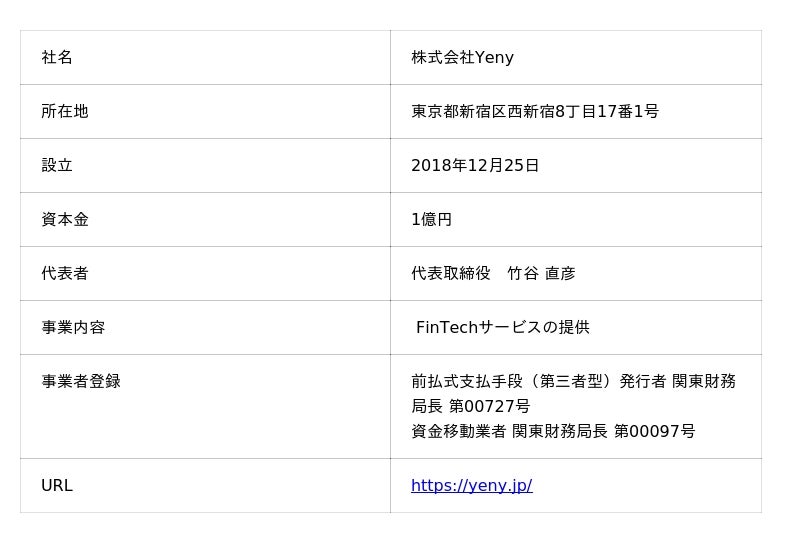Click the 事業内容 label cell

pyautogui.click(x=73, y=328)
